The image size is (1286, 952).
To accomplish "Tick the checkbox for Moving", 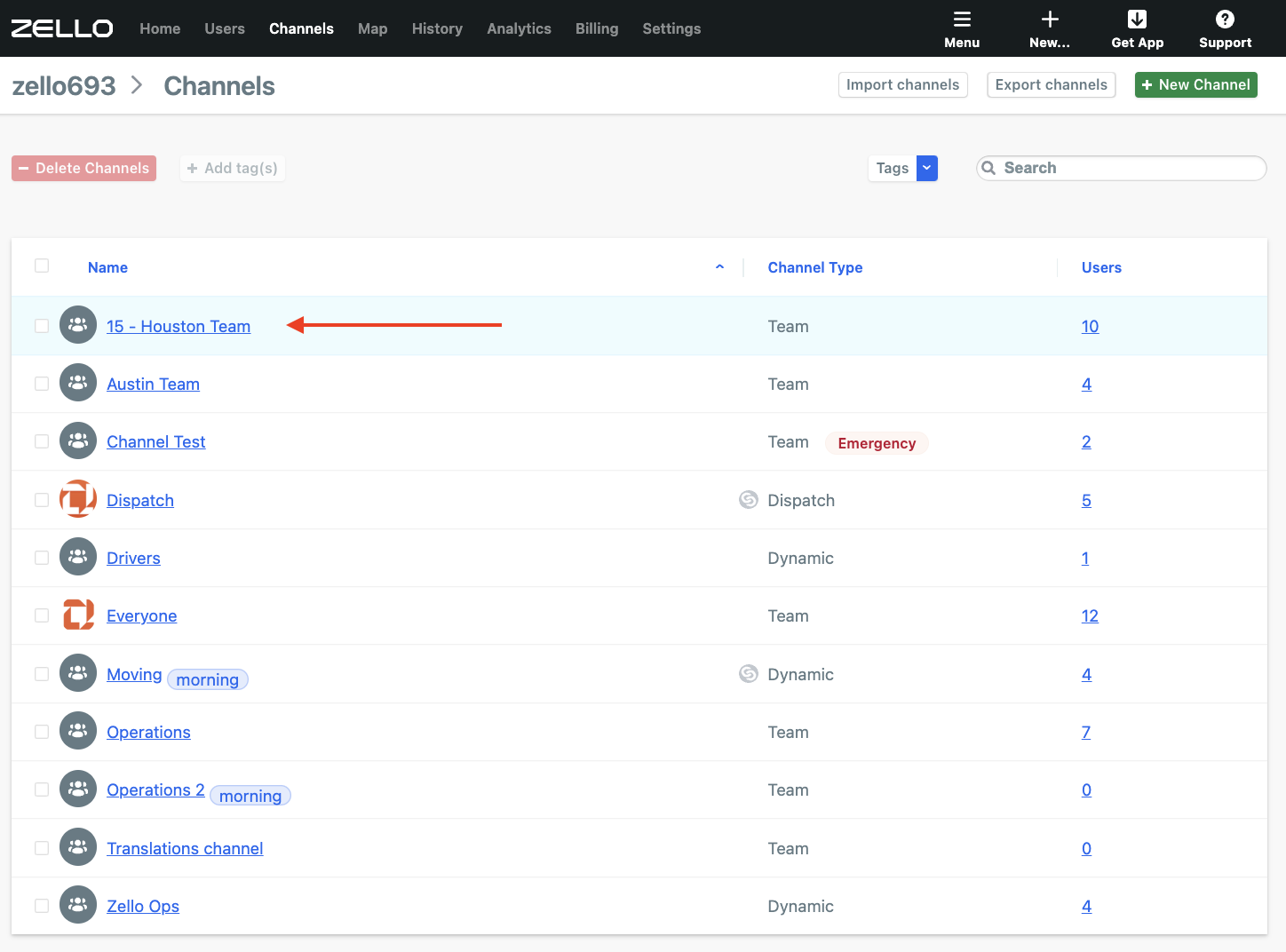I will tap(42, 674).
